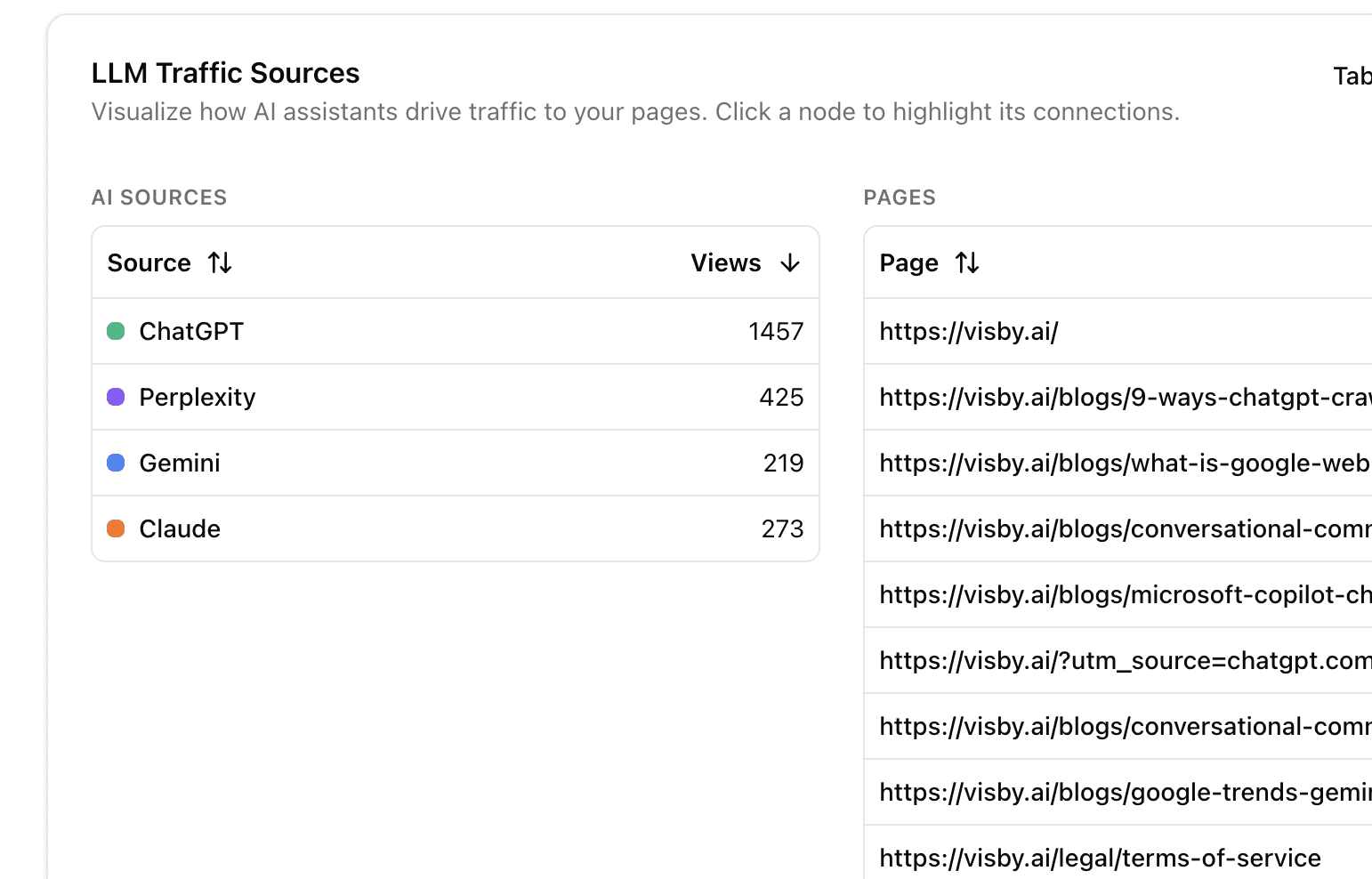
Task: Open the 9-ways-chatgpt blog page row
Action: coord(1118,397)
